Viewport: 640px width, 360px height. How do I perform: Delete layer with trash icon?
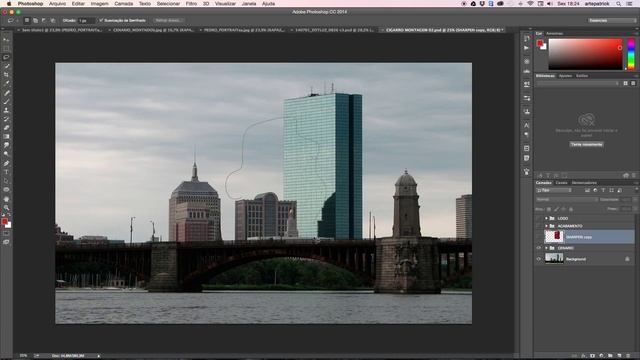point(628,356)
